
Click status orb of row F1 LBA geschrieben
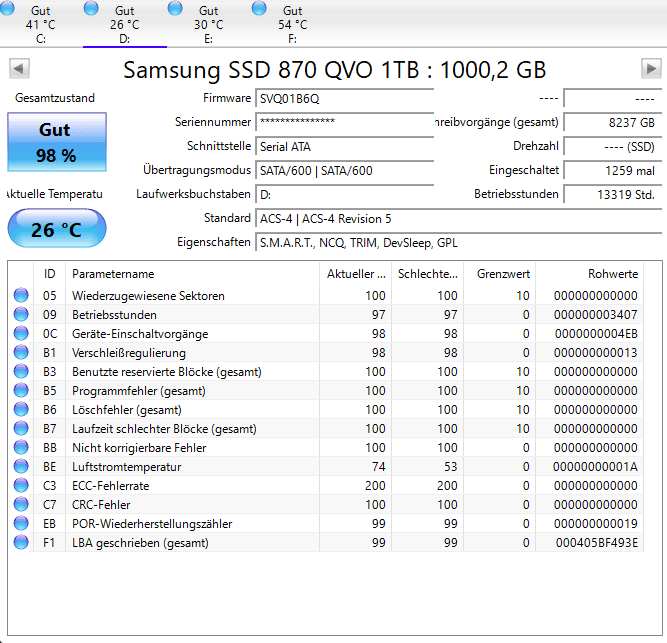click(21, 542)
